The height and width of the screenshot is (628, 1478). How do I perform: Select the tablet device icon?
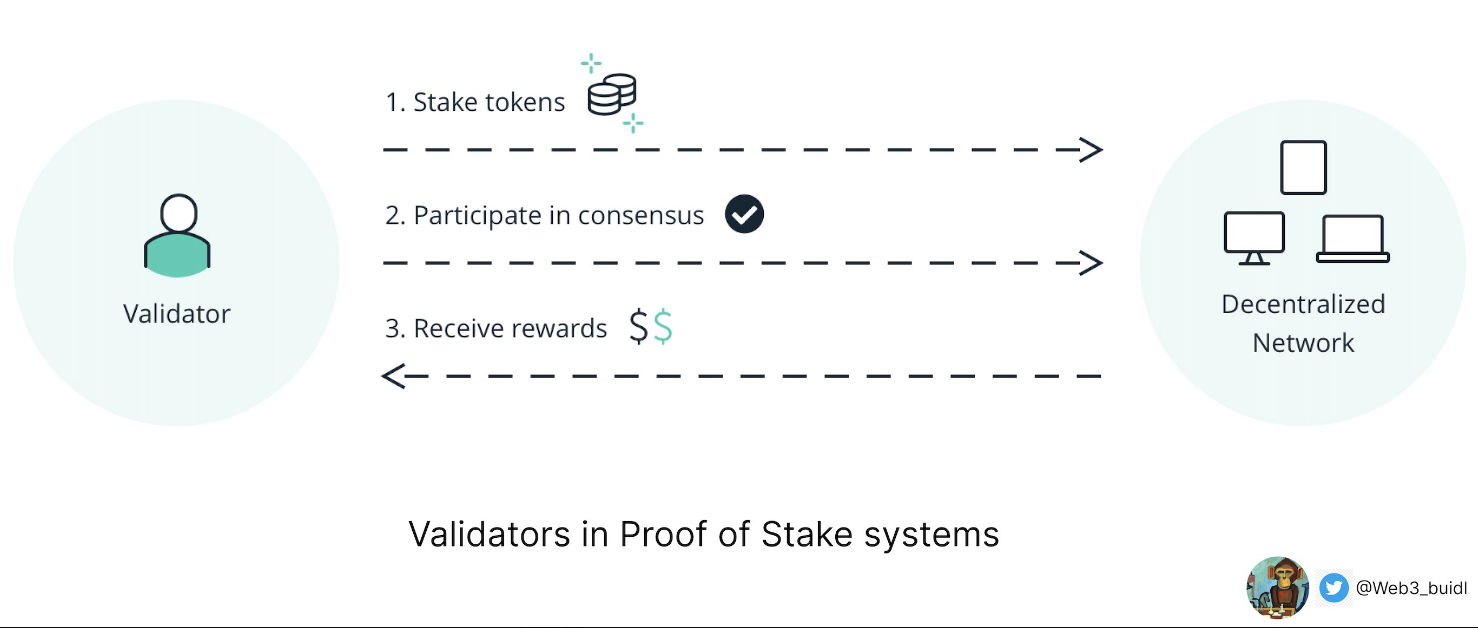(x=1303, y=167)
